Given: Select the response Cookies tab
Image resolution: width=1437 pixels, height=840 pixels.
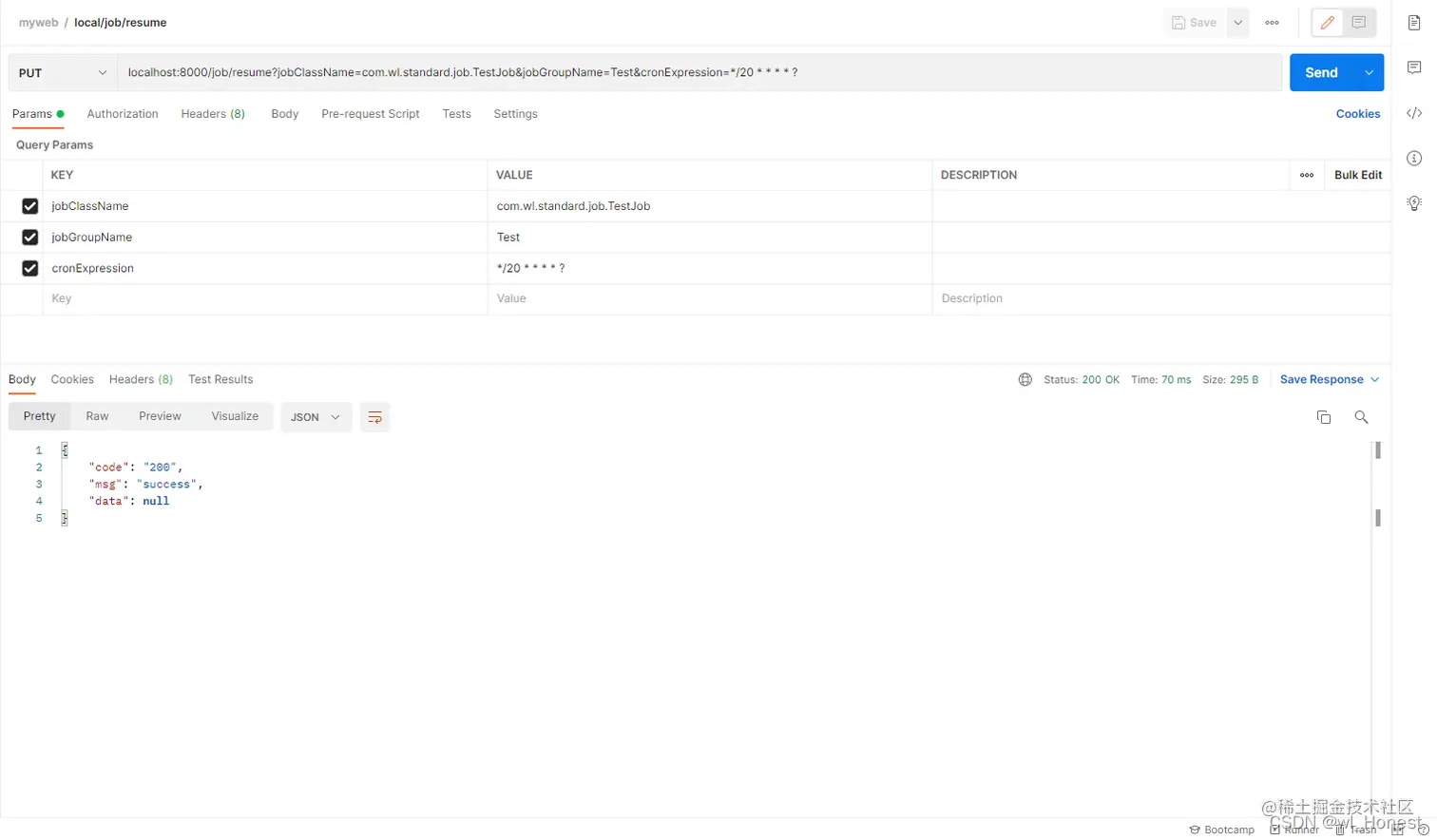Looking at the screenshot, I should tap(72, 379).
